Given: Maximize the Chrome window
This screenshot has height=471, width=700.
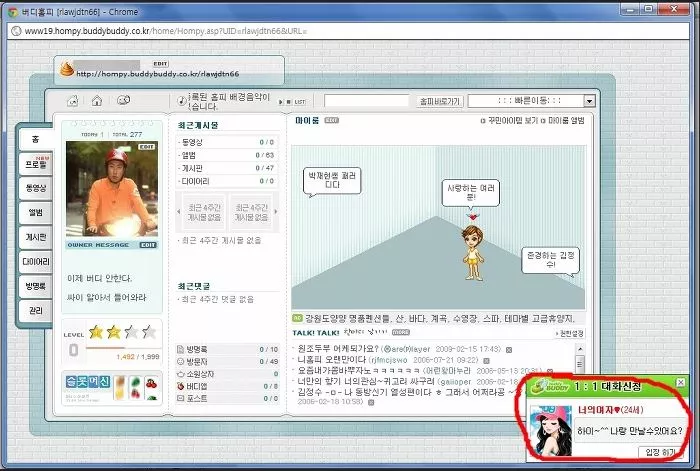Looking at the screenshot, I should point(649,8).
